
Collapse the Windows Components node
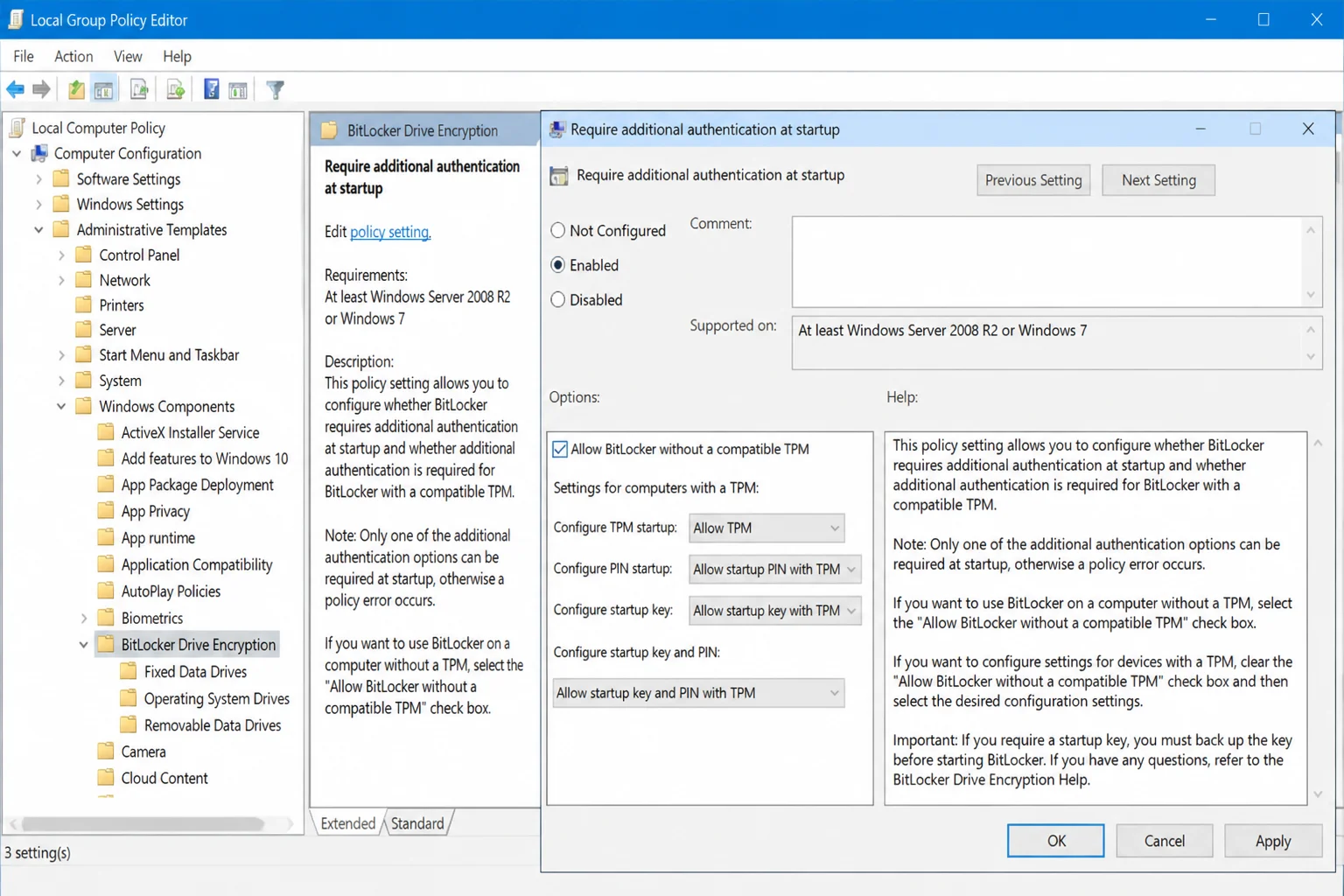click(61, 407)
